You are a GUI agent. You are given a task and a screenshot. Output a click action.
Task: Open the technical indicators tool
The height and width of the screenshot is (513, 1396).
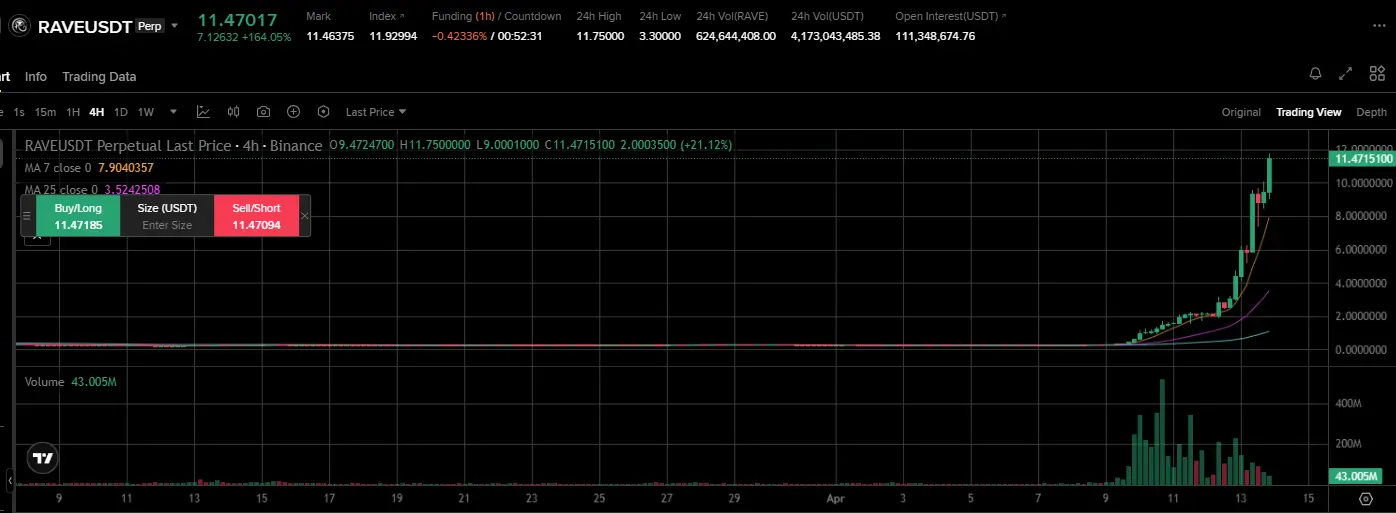click(203, 112)
